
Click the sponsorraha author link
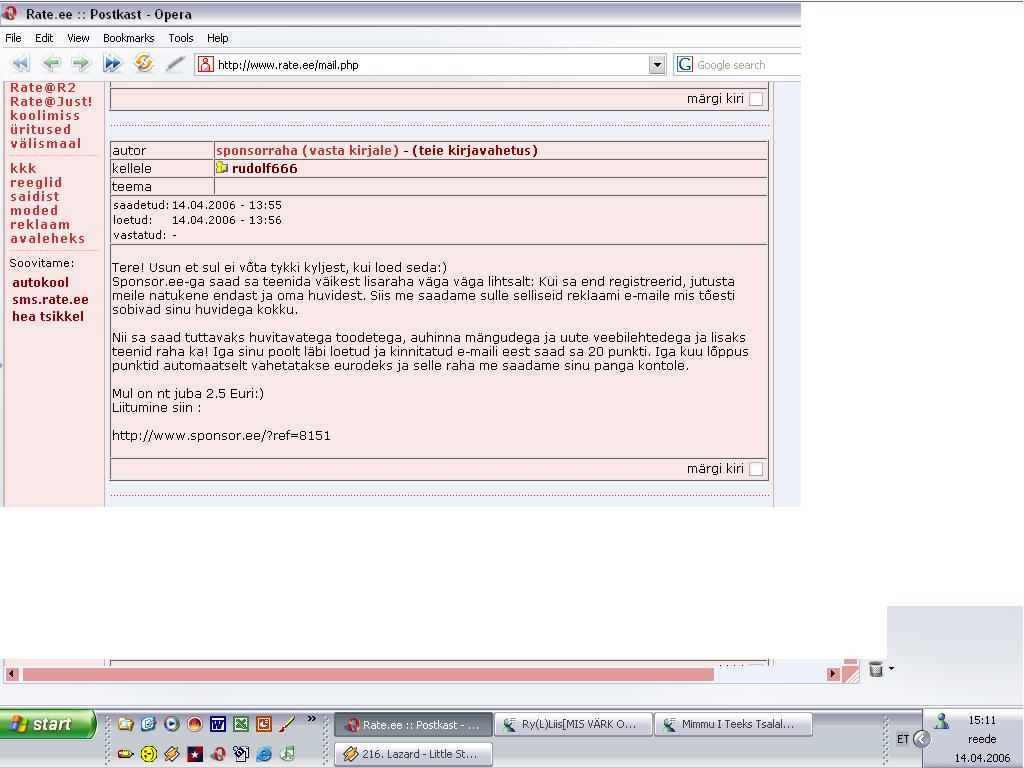click(257, 150)
